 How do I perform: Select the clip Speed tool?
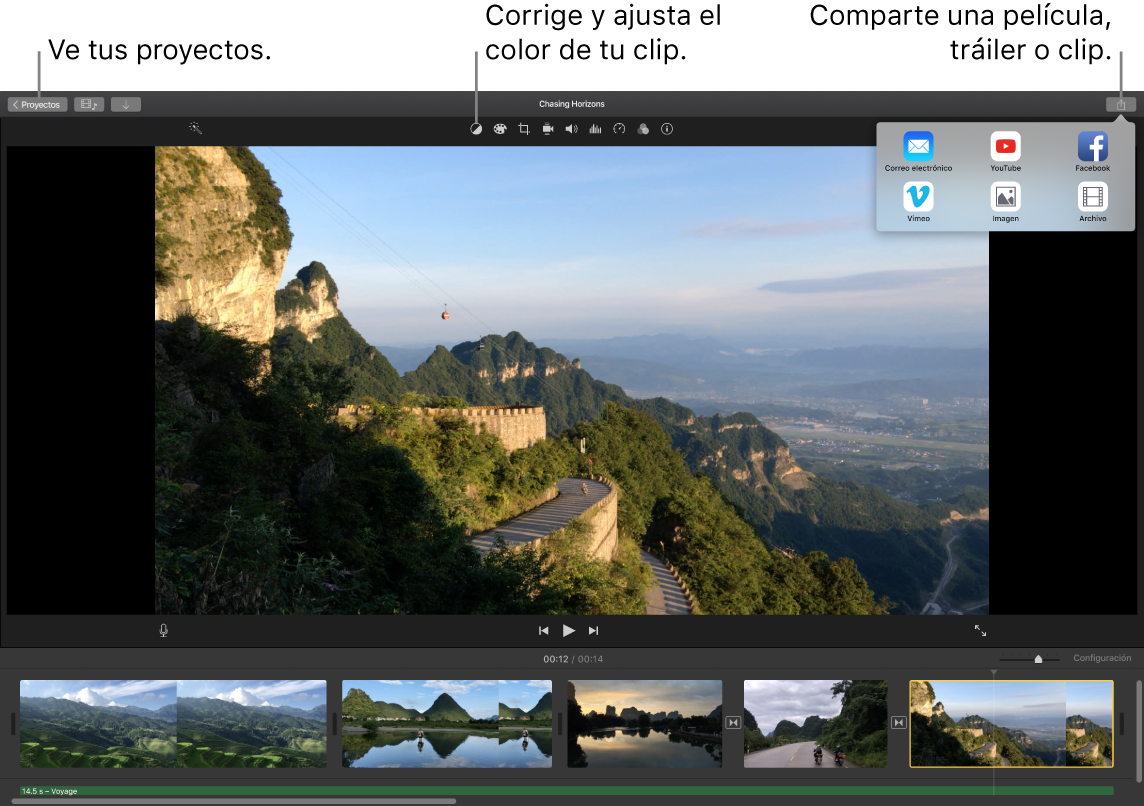619,128
